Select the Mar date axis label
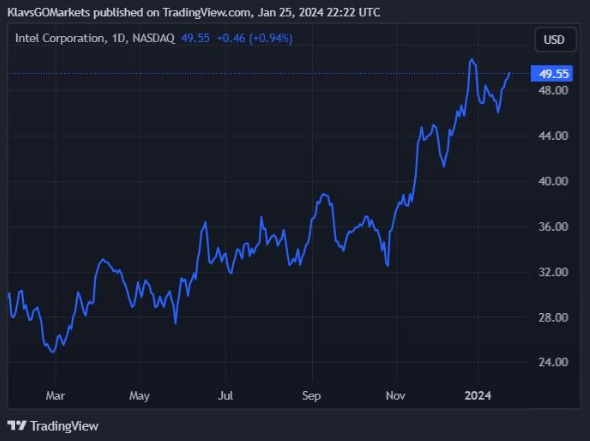This screenshot has width=590, height=441. (55, 395)
